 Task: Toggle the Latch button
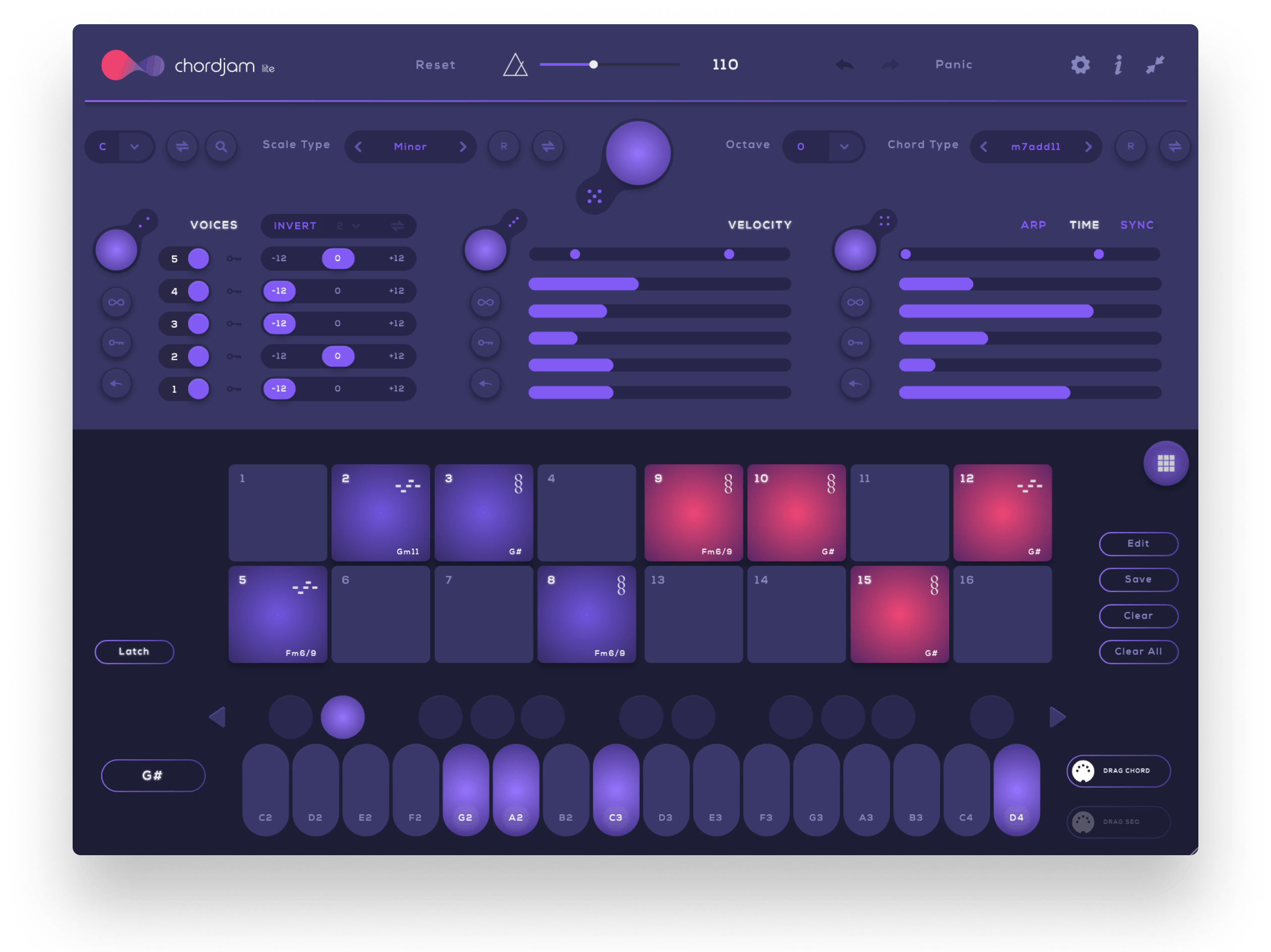point(134,651)
